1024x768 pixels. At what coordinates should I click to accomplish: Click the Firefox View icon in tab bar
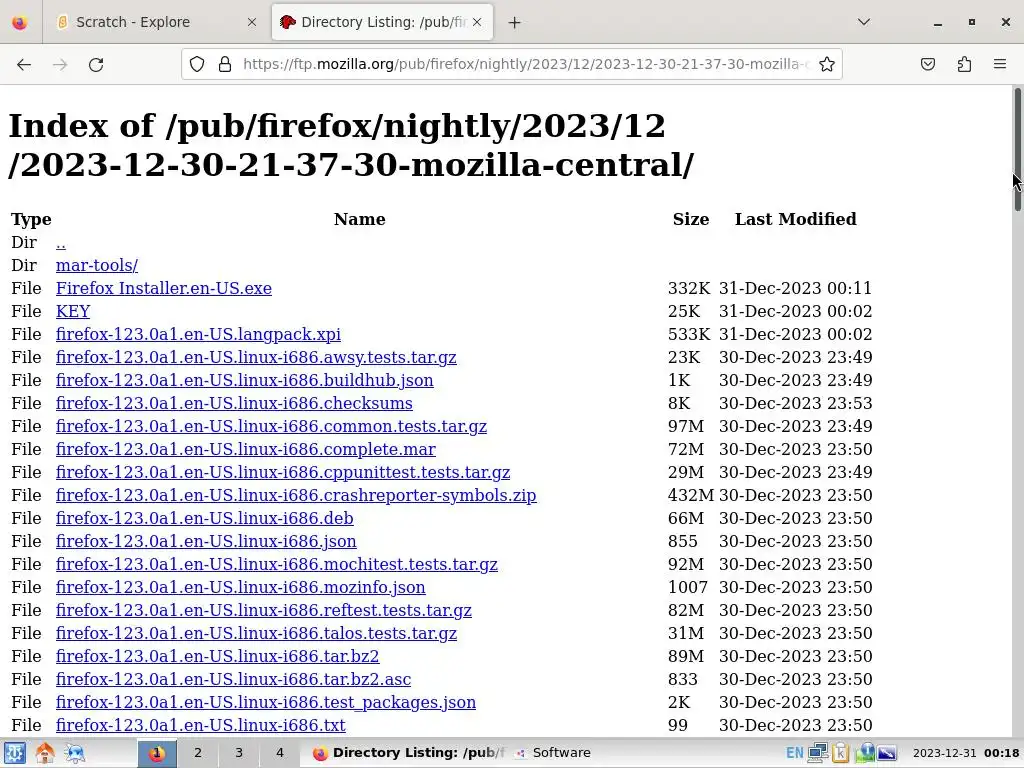20,22
